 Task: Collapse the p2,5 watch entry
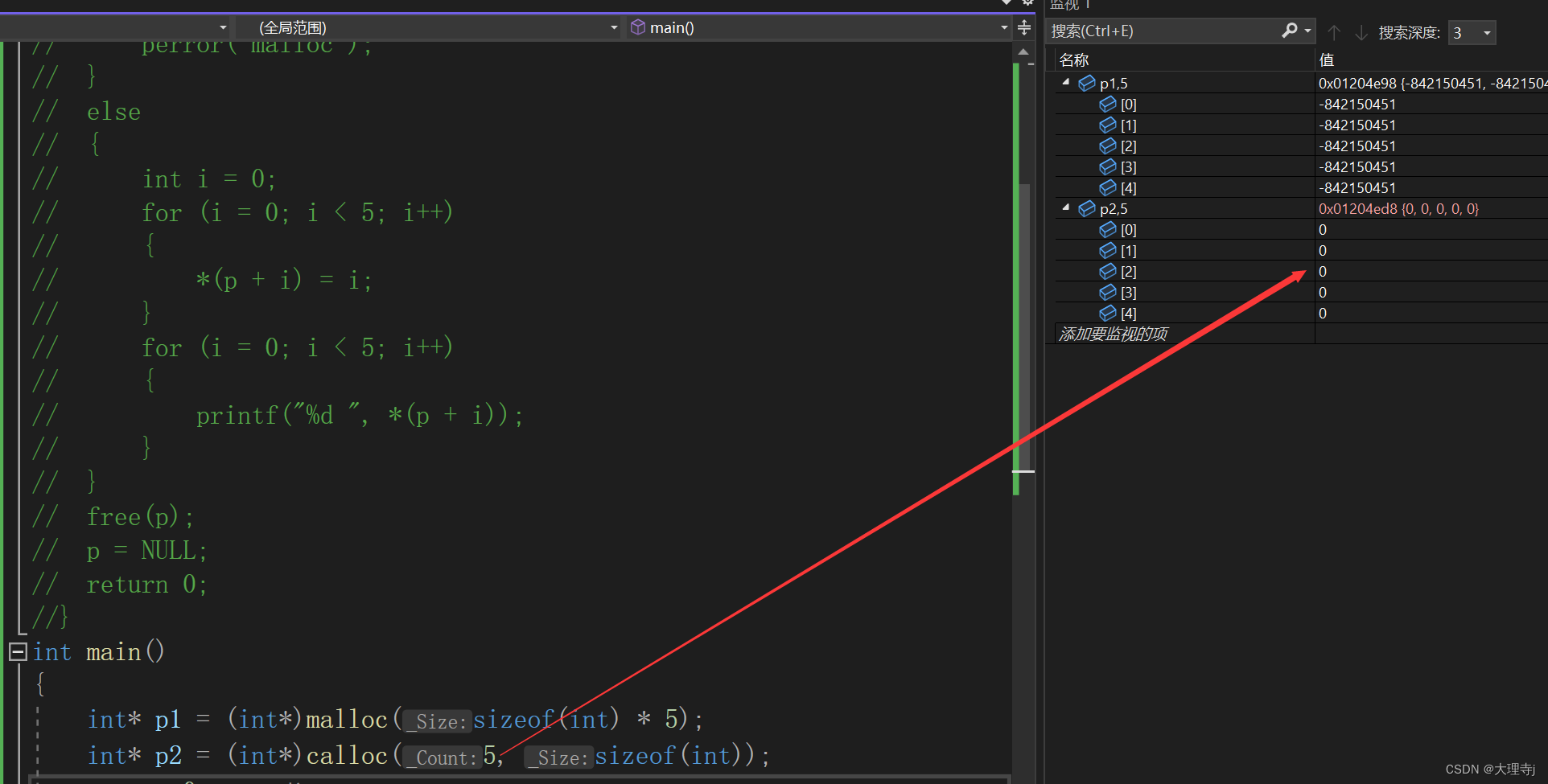pyautogui.click(x=1066, y=207)
